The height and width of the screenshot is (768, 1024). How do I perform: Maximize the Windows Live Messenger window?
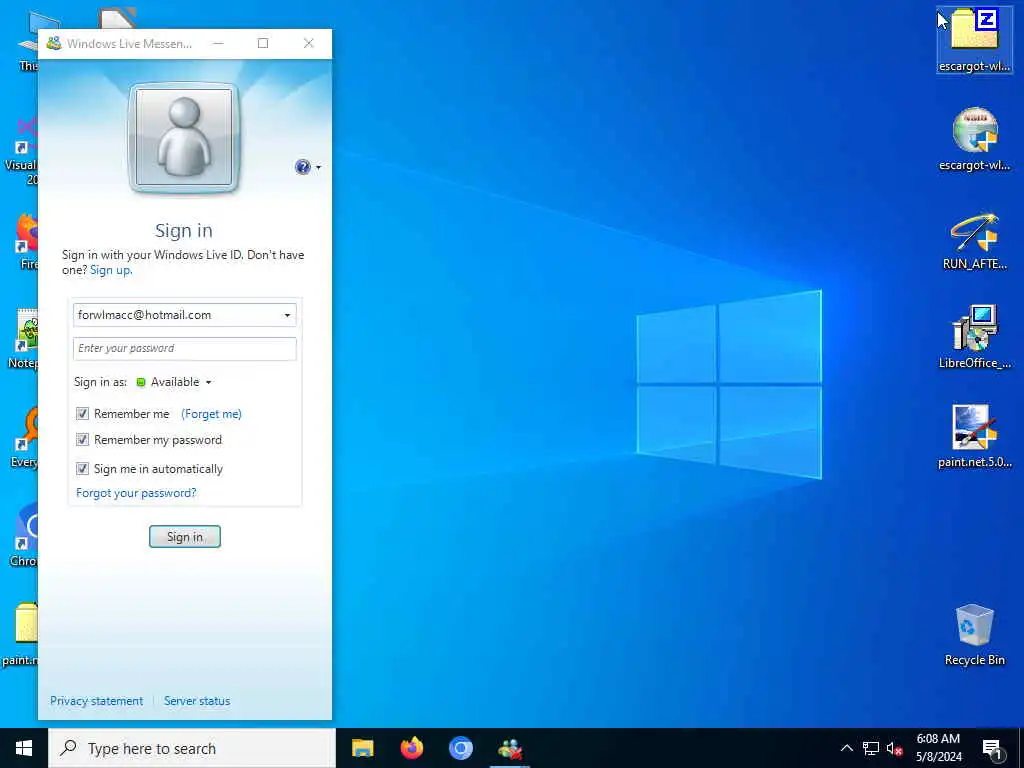click(x=263, y=43)
